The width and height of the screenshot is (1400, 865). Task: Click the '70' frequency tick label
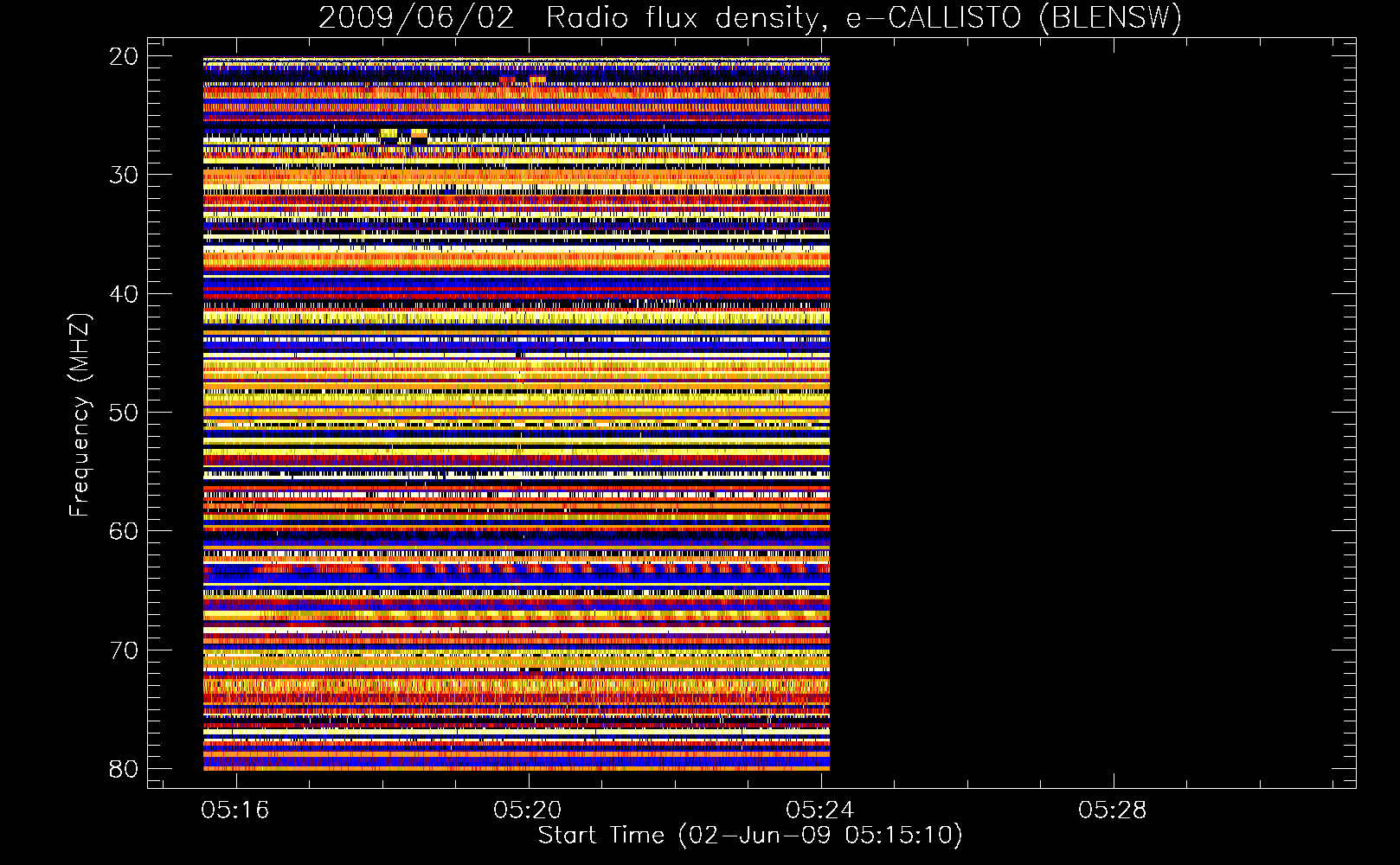[124, 650]
